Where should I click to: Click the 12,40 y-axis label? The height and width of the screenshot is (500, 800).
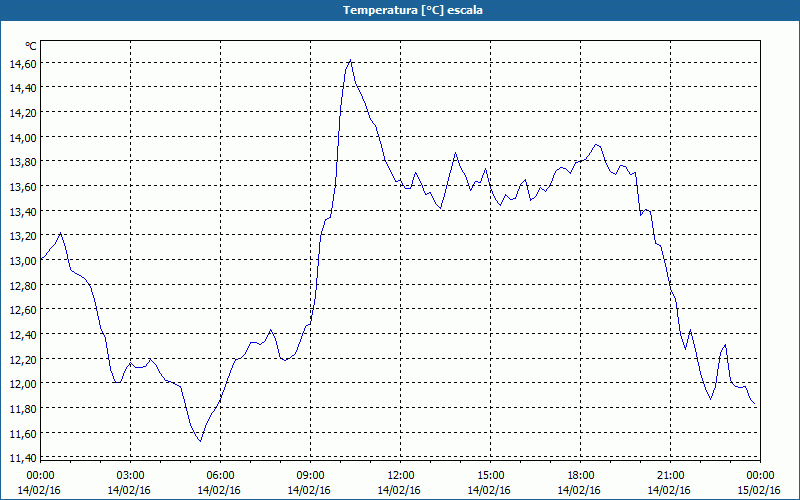click(23, 335)
